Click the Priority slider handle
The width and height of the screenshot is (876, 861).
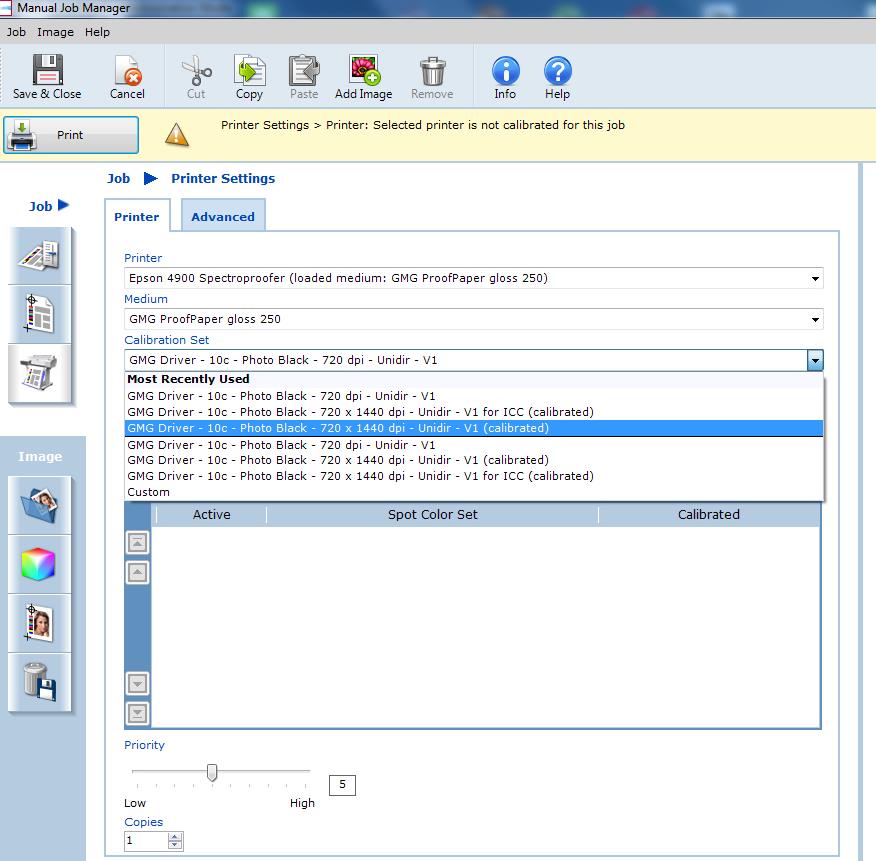[212, 772]
